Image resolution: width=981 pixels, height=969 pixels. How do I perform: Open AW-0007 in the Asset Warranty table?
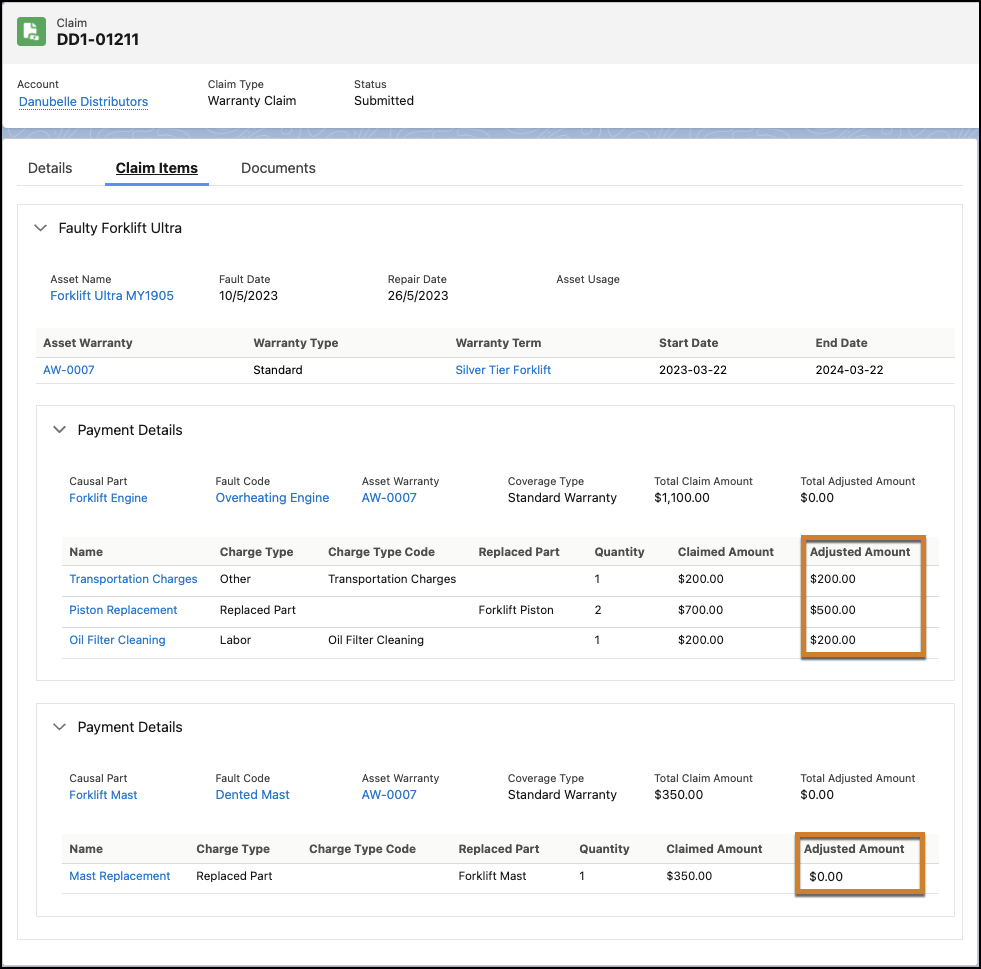click(x=69, y=370)
